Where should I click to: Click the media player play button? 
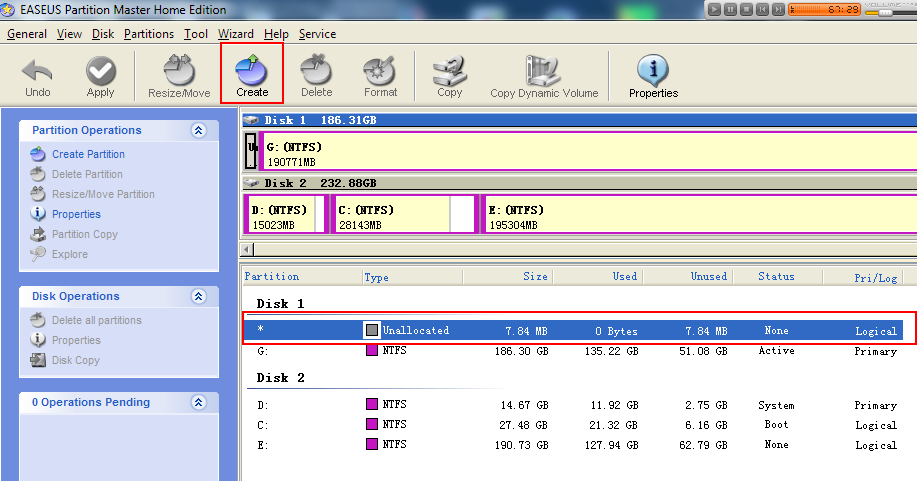(x=714, y=9)
